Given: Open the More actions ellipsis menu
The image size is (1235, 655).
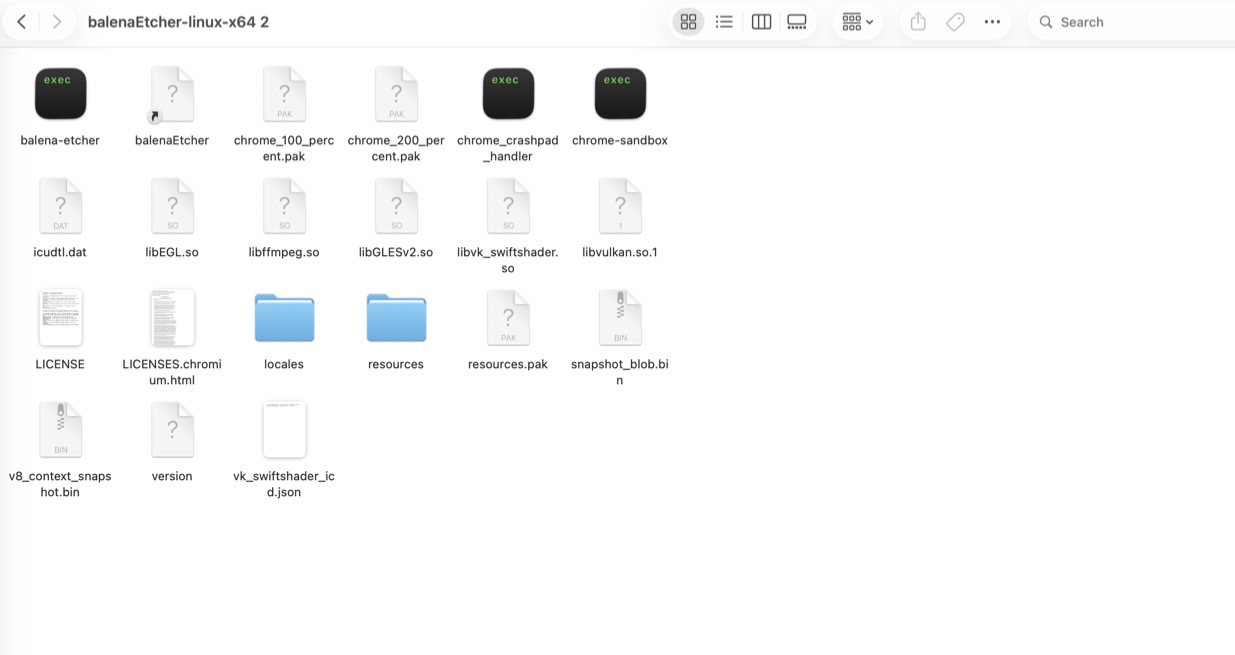Looking at the screenshot, I should click(x=992, y=22).
